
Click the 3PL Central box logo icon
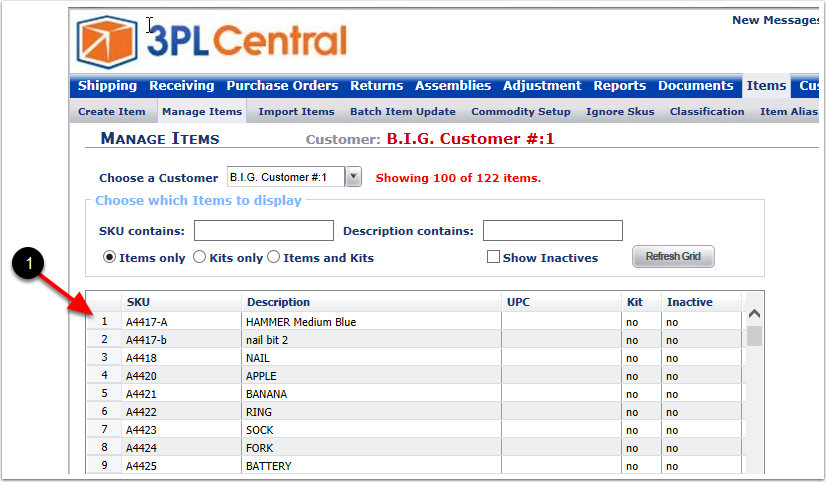pyautogui.click(x=107, y=41)
